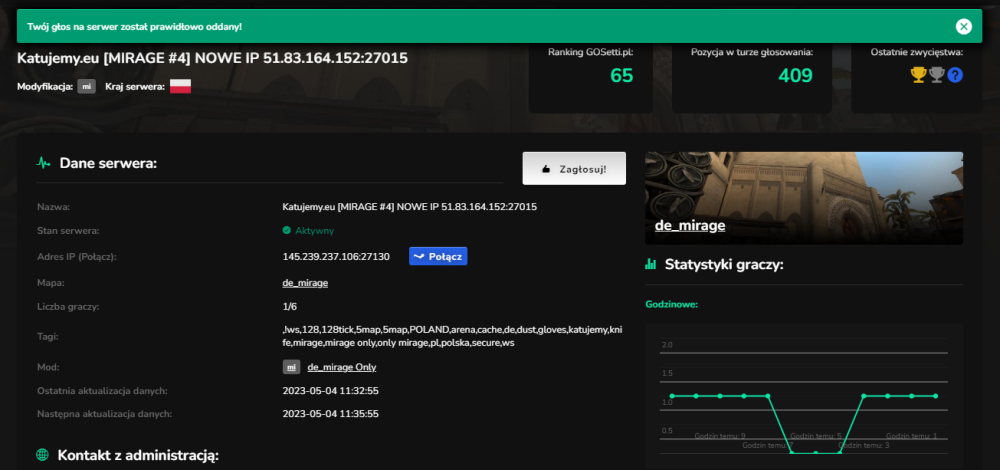Click the GOSetti.pl ranking value 65

point(621,75)
